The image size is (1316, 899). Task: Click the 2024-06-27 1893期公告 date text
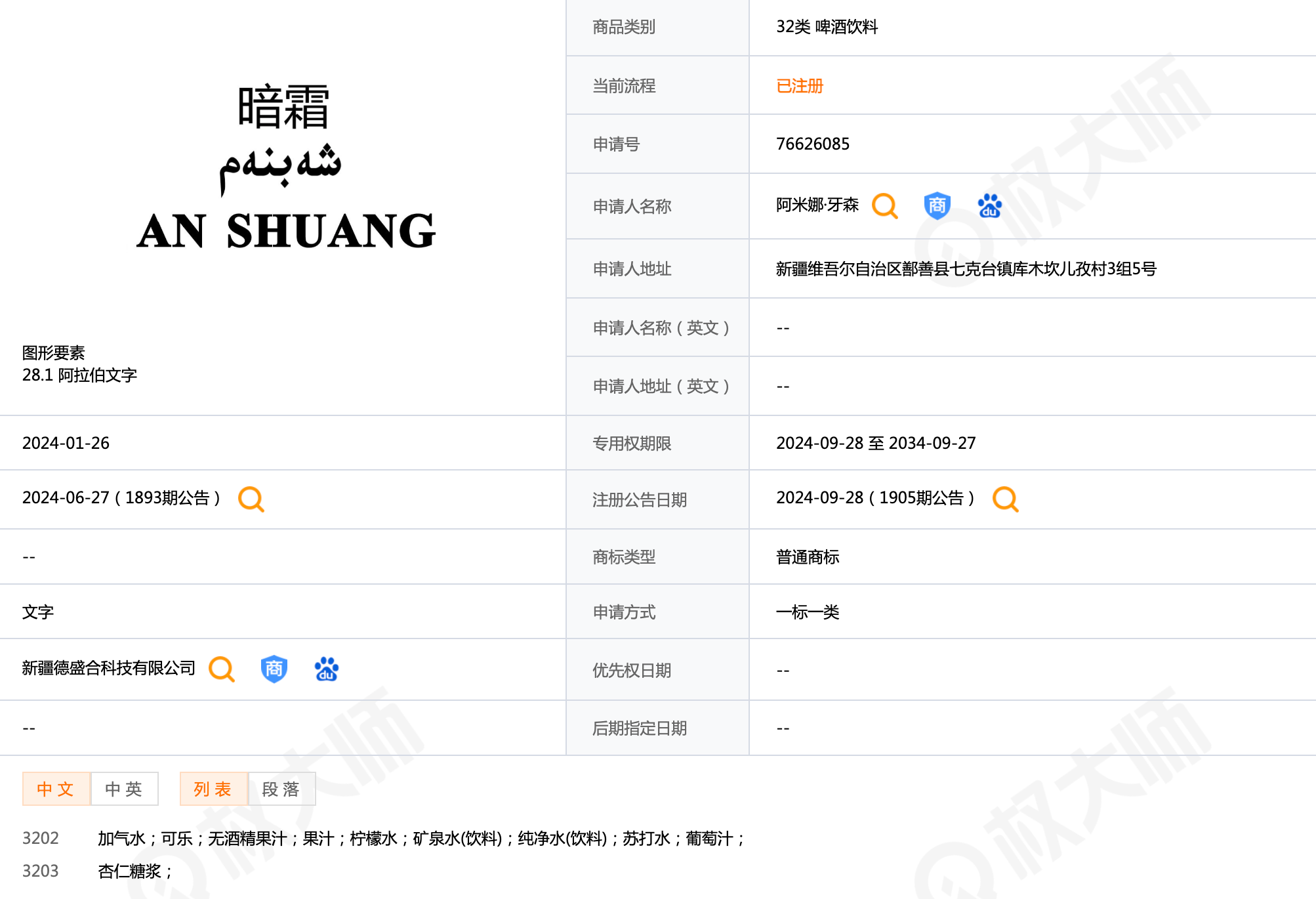tap(121, 498)
